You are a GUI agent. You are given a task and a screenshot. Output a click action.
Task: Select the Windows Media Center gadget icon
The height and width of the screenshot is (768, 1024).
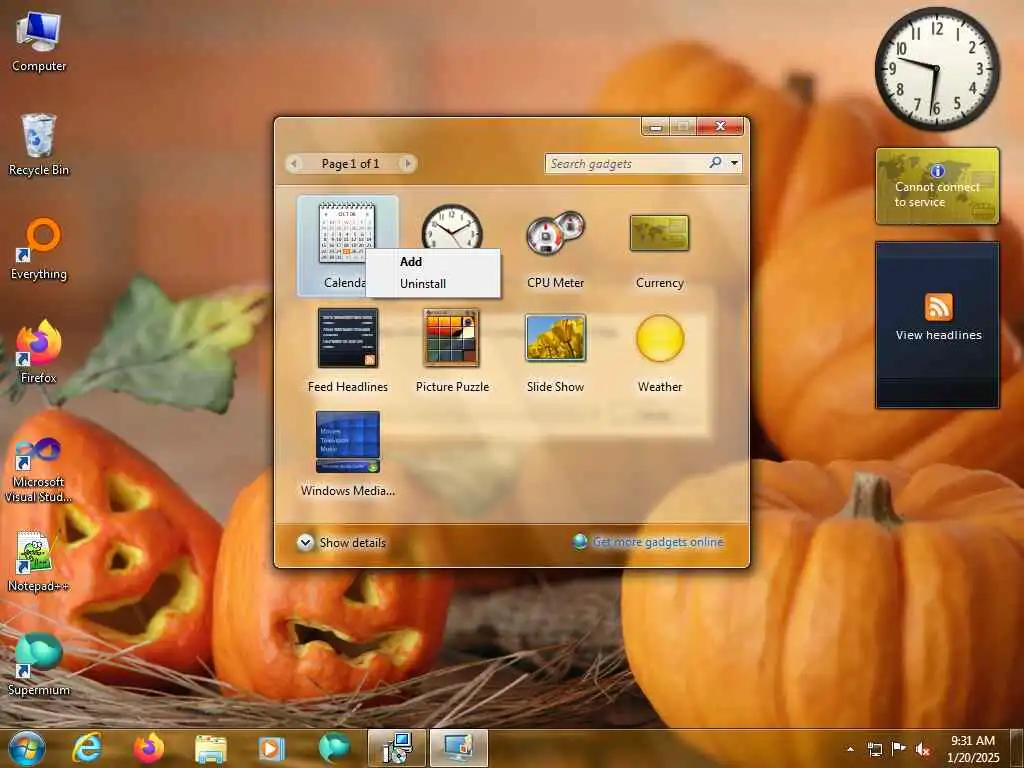(348, 441)
